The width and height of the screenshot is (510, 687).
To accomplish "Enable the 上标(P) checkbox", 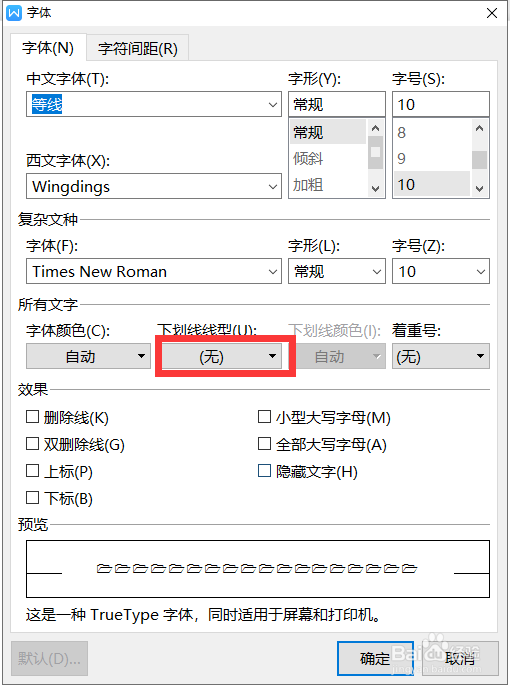I will [32, 471].
